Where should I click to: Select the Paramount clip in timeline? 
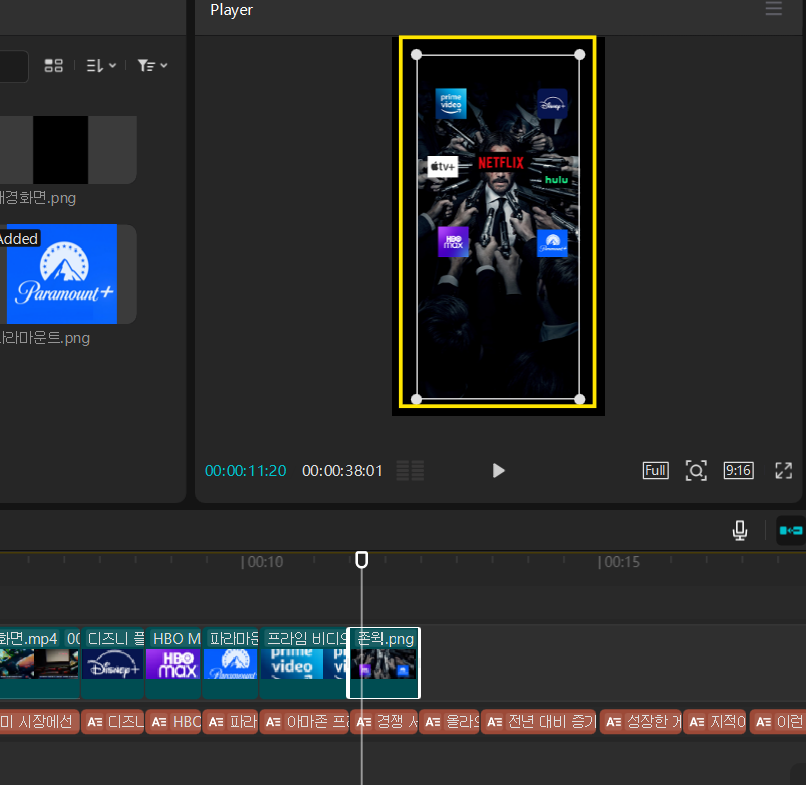(230, 663)
